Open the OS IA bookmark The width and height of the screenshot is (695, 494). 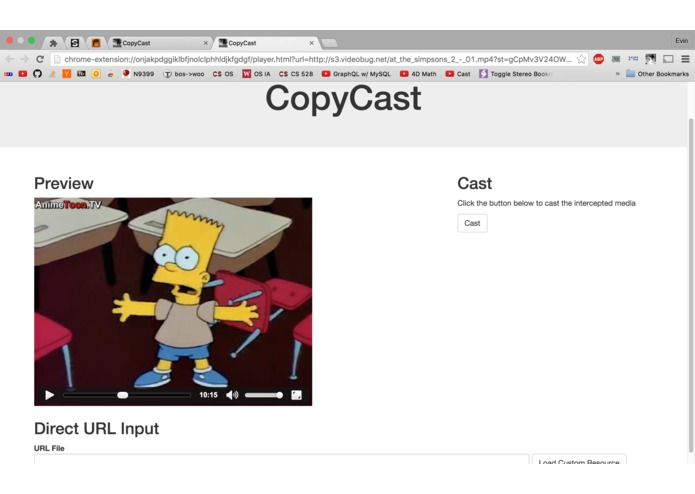click(256, 74)
